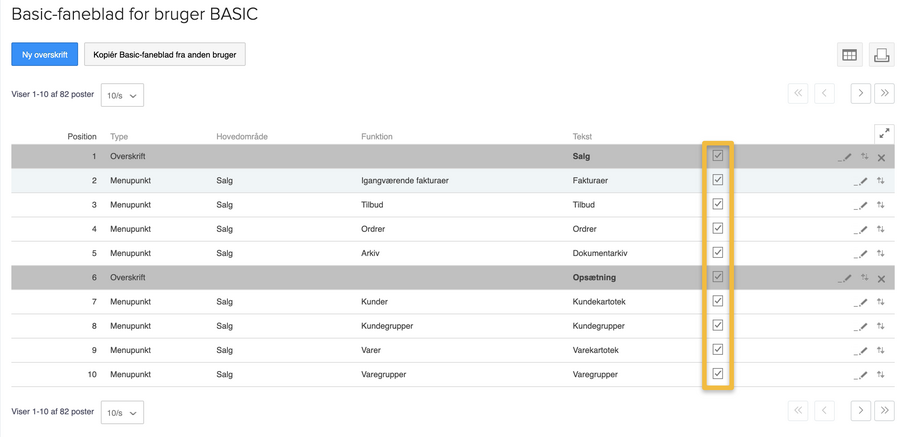900x437 pixels.
Task: Click the reorder arrows on the Varegrupper row
Action: pos(881,375)
